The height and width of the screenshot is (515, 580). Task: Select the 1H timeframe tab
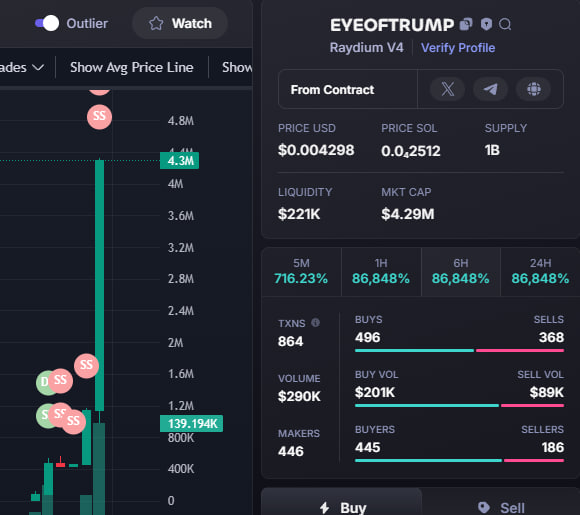pyautogui.click(x=381, y=272)
